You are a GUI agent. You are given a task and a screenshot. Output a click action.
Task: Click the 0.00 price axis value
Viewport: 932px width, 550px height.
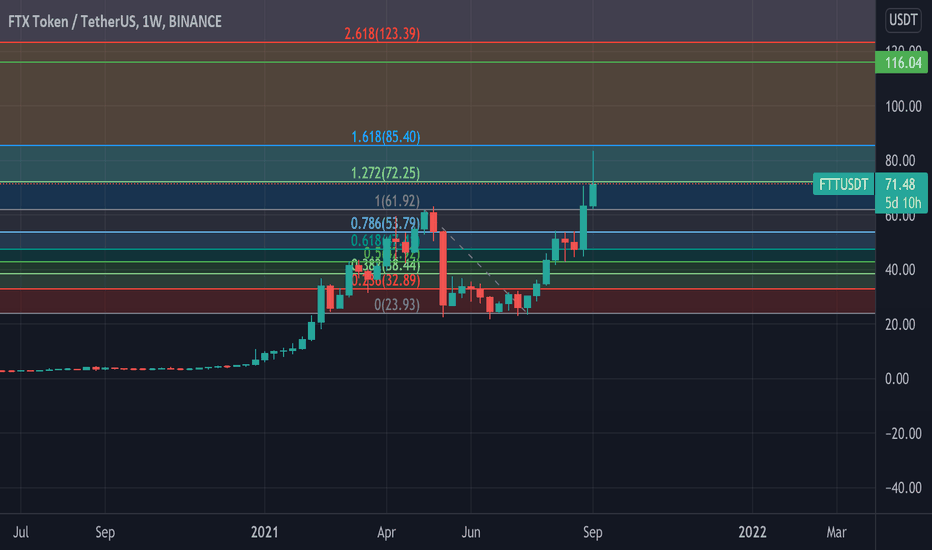[x=897, y=379]
